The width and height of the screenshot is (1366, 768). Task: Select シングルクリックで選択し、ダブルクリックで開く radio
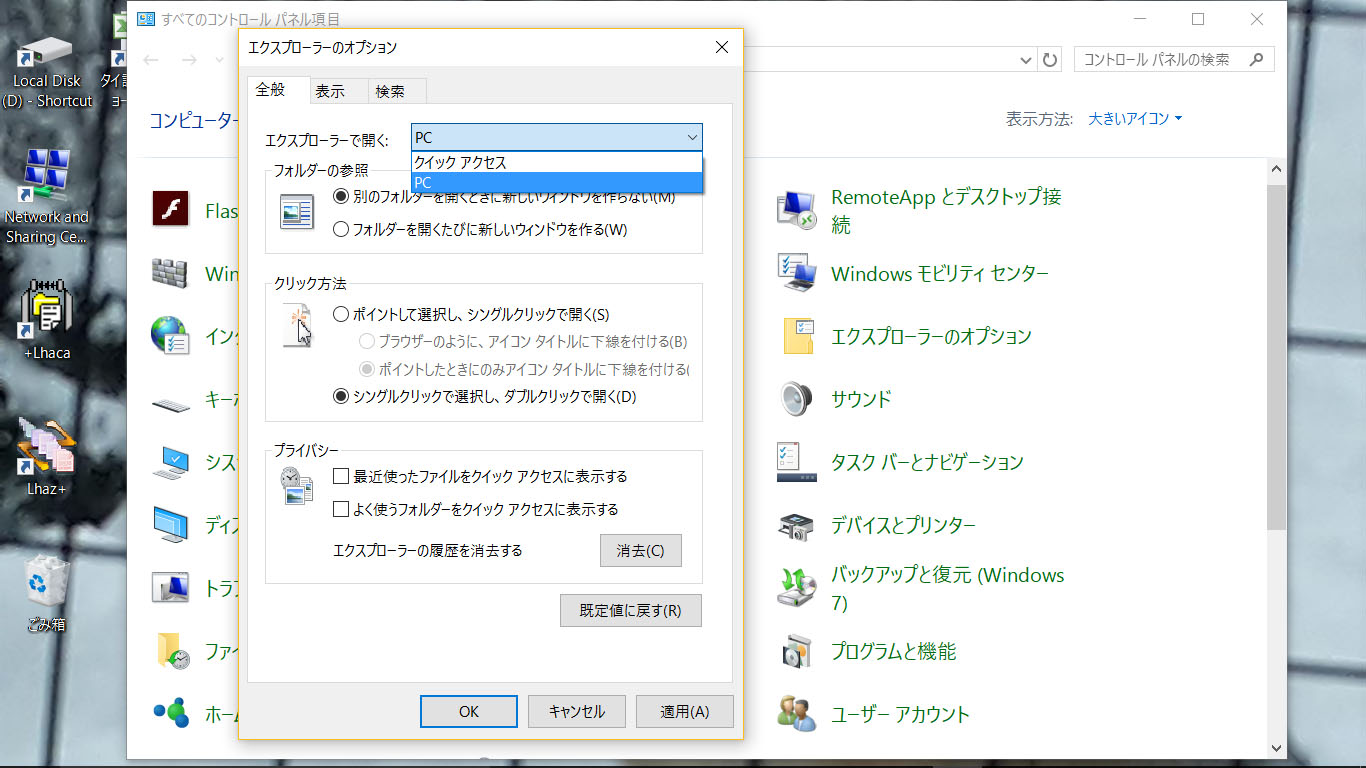pyautogui.click(x=341, y=396)
